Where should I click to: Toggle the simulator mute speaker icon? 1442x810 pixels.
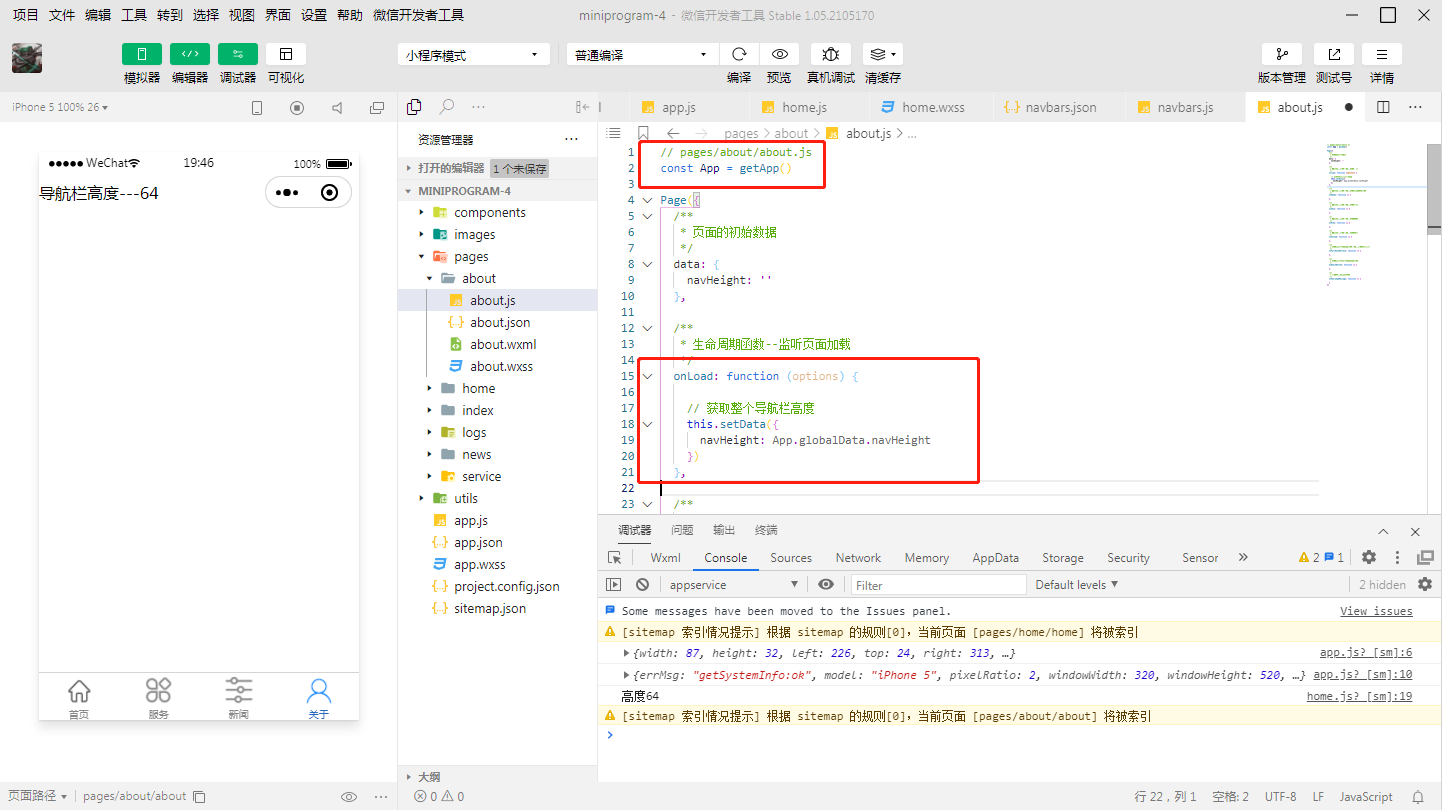click(337, 108)
